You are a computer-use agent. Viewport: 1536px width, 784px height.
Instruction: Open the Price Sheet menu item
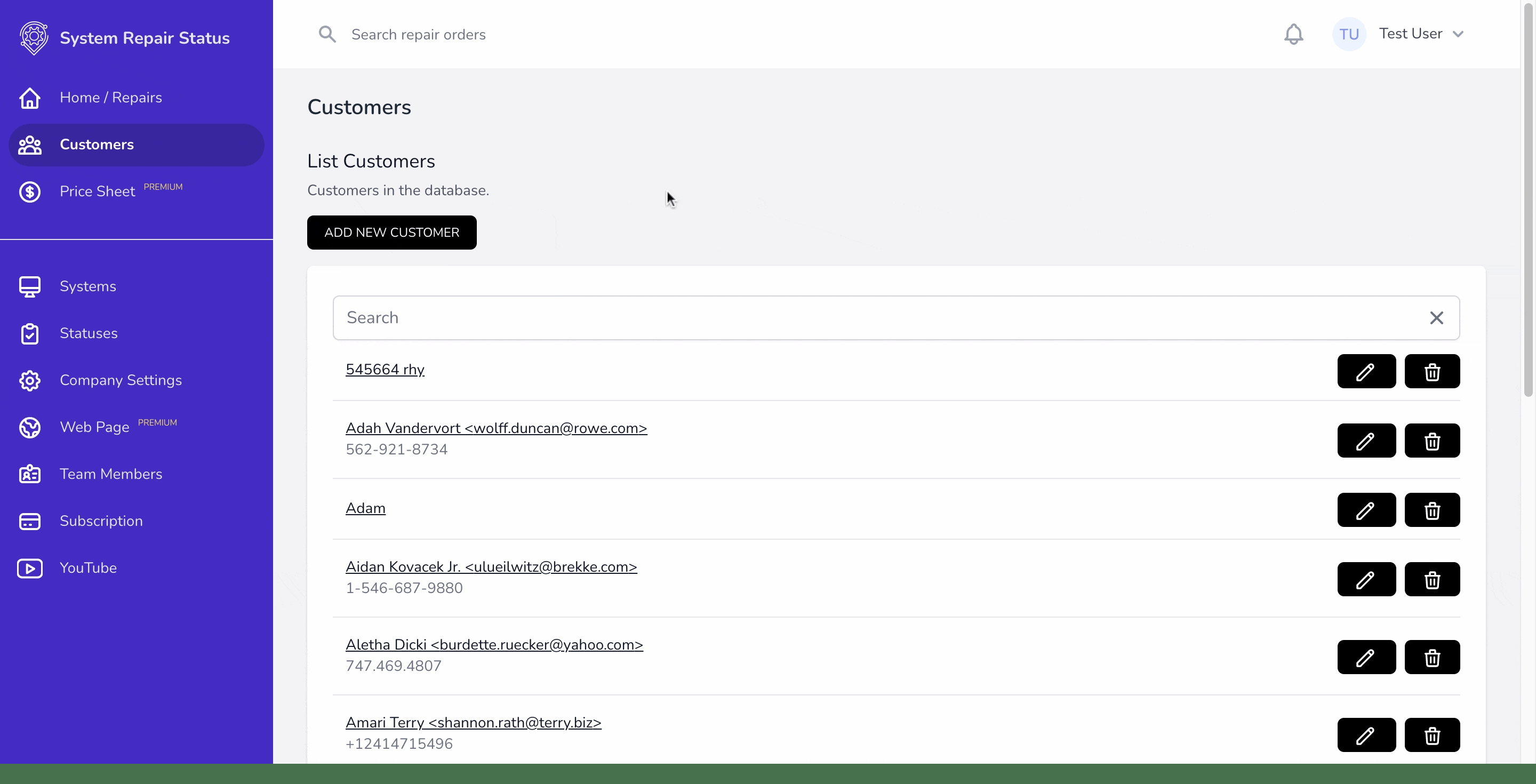137,192
